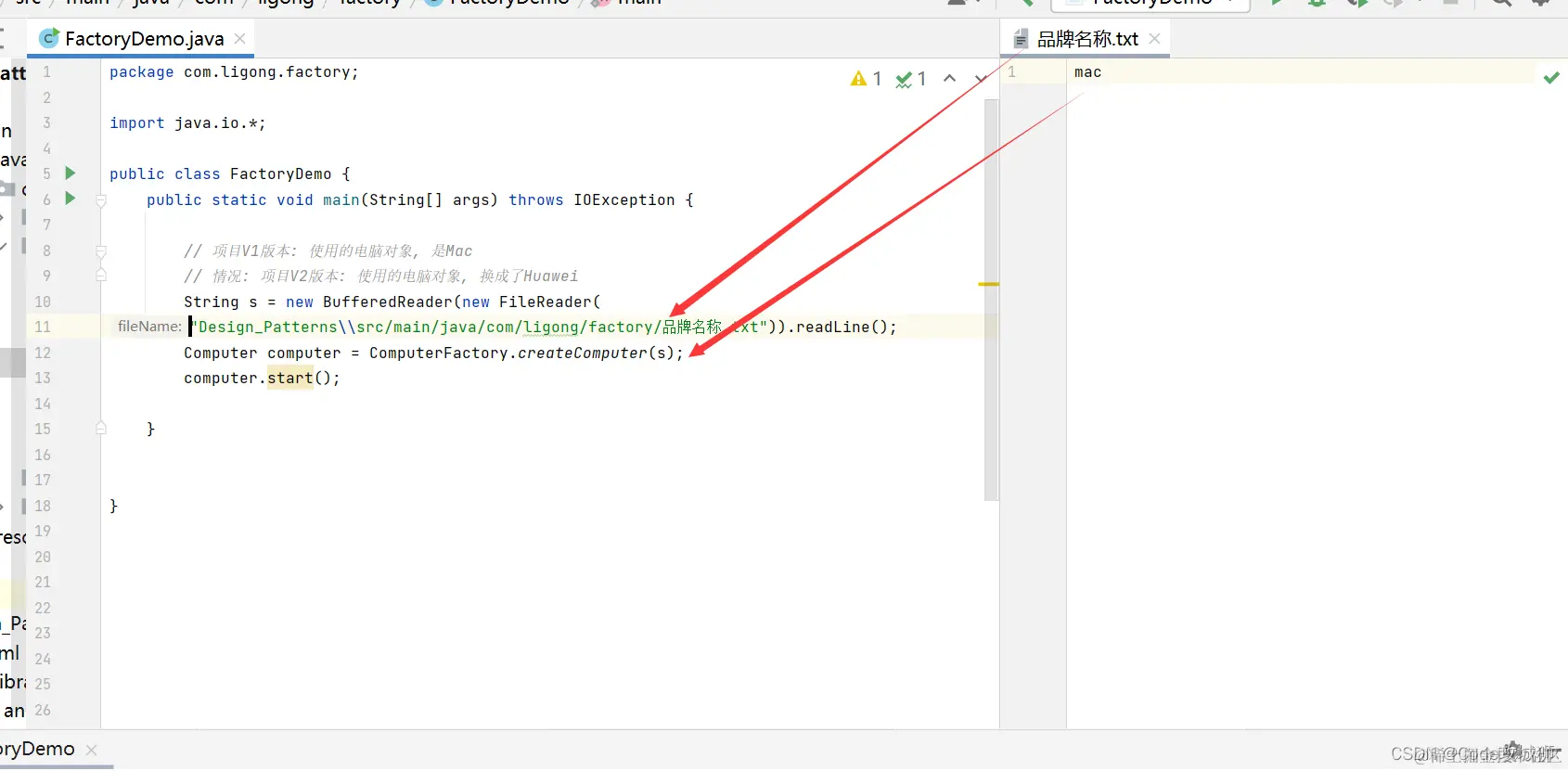Click the file path string literal on line 11
Image resolution: width=1568 pixels, height=771 pixels.
tap(480, 328)
